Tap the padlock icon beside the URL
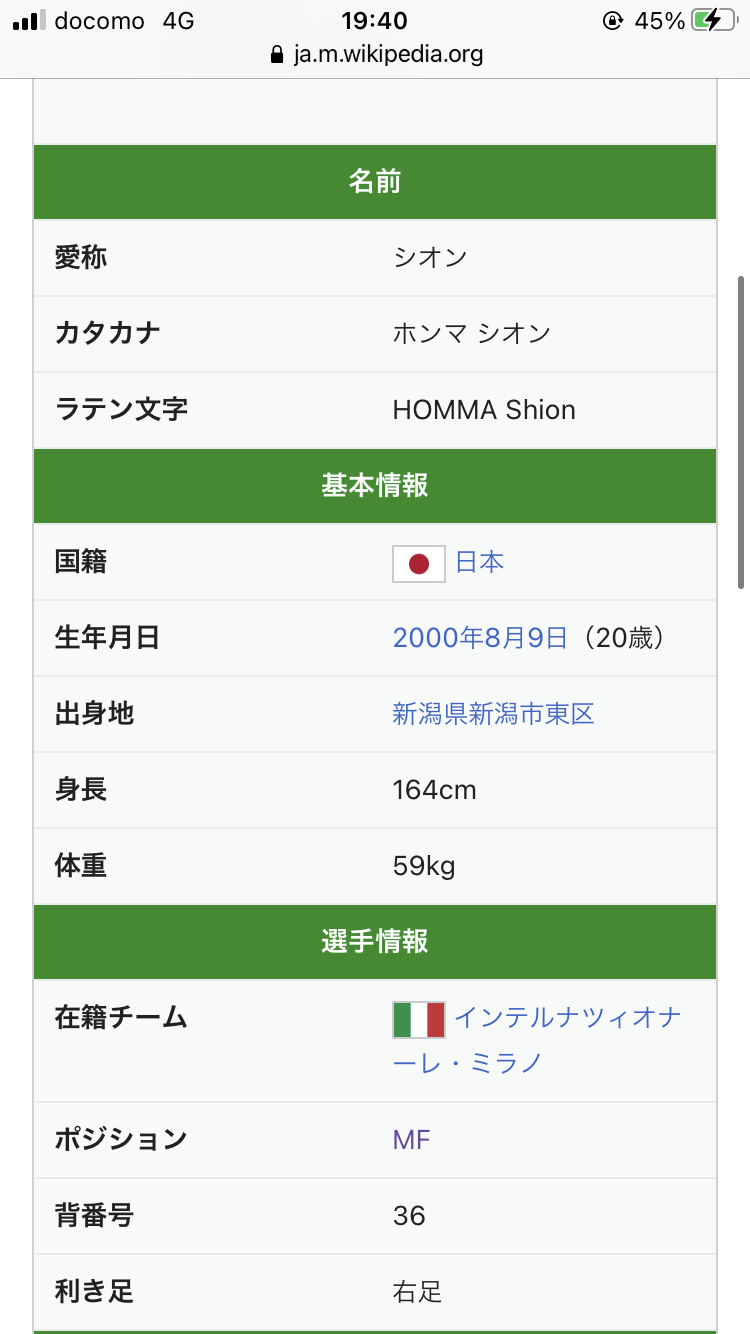Screen dimensions: 750x1334 [277, 54]
